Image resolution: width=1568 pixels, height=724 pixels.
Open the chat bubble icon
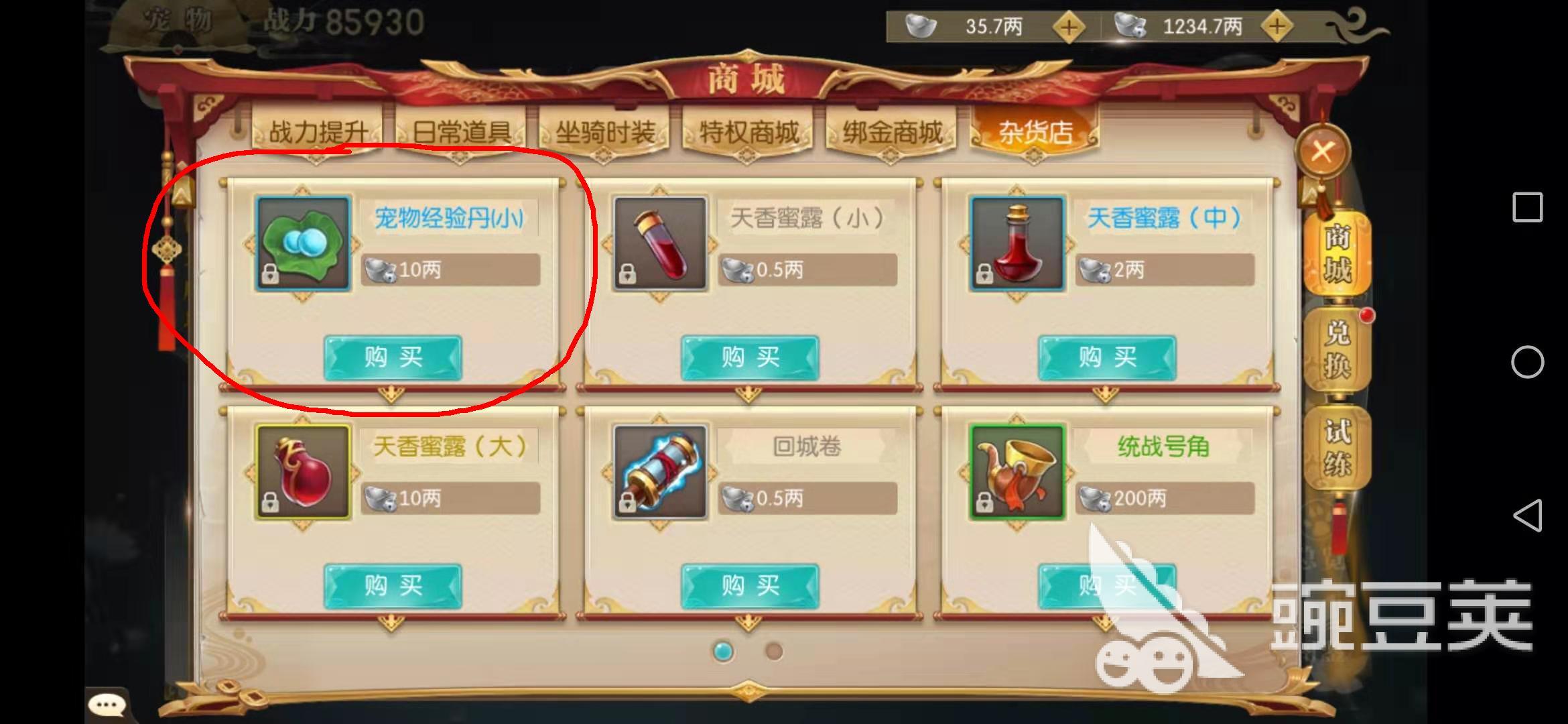pyautogui.click(x=107, y=705)
